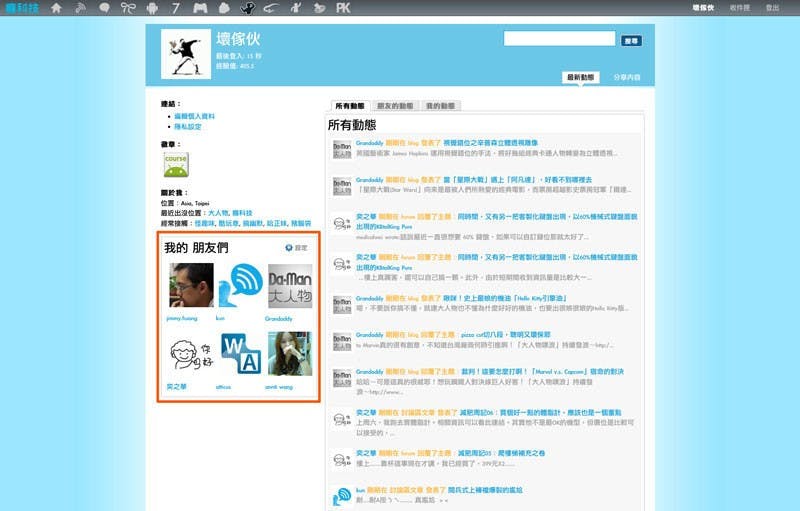Click Grandaddy name link in friends panel
Screen dimensions: 800x511
279,319
